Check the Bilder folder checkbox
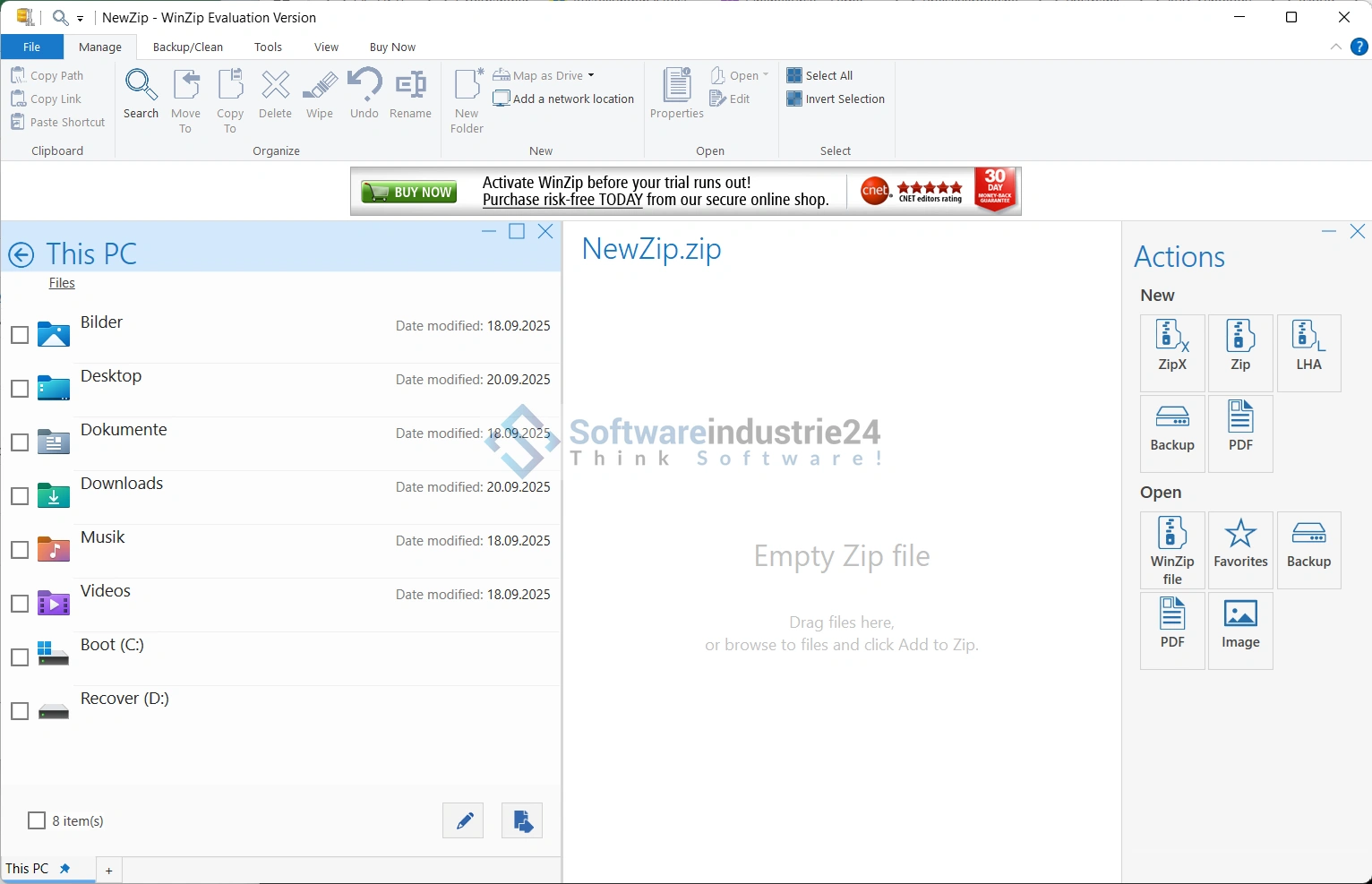This screenshot has height=884, width=1372. (20, 335)
